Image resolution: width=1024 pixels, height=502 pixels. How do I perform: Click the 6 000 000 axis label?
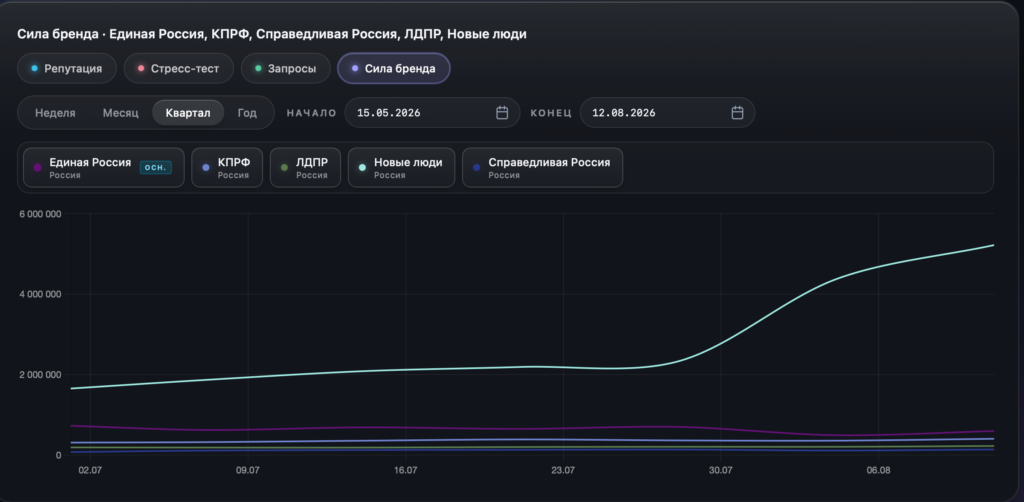point(39,214)
